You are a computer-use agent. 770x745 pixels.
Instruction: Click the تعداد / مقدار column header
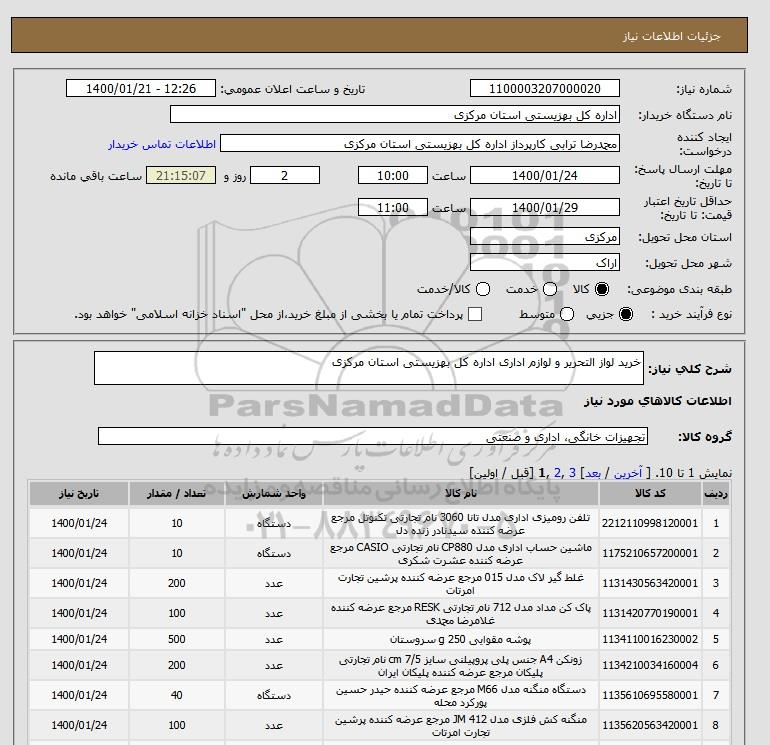coord(177,494)
